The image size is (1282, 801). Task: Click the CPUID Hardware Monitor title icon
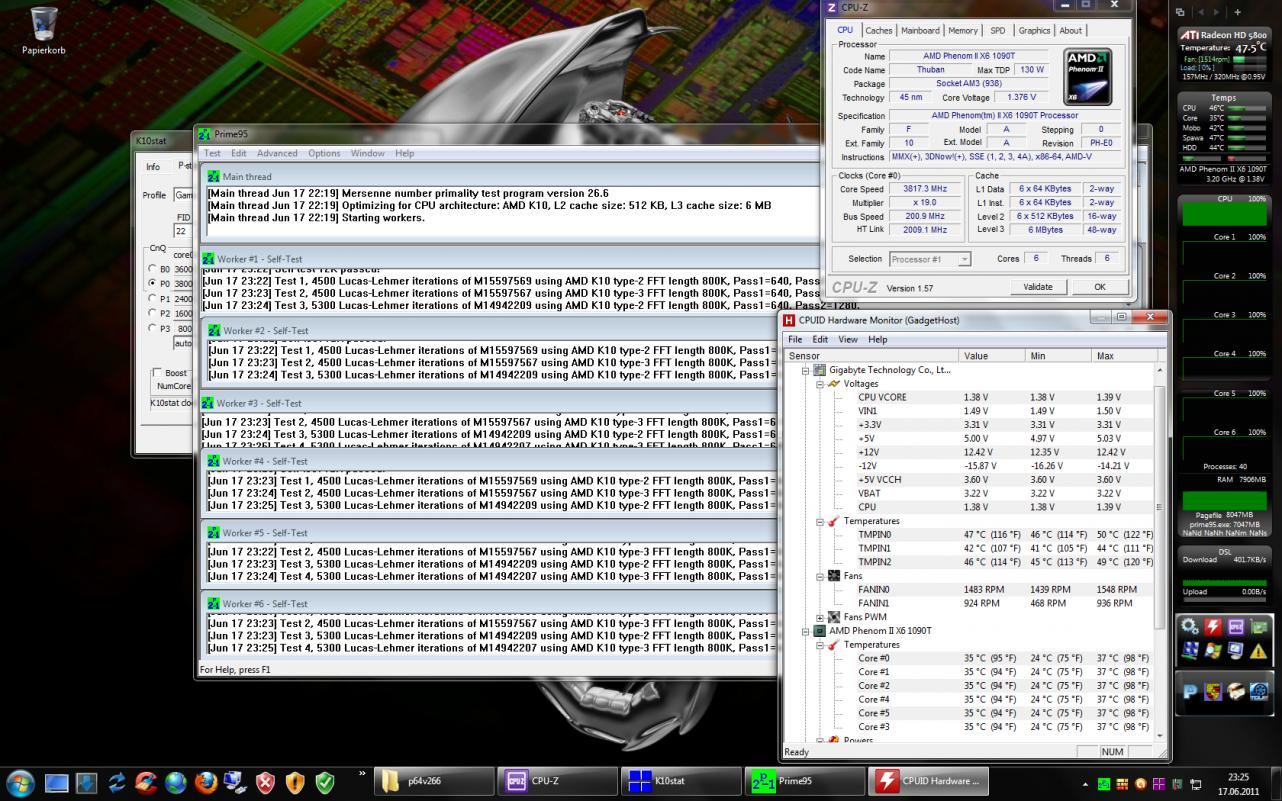(x=790, y=320)
